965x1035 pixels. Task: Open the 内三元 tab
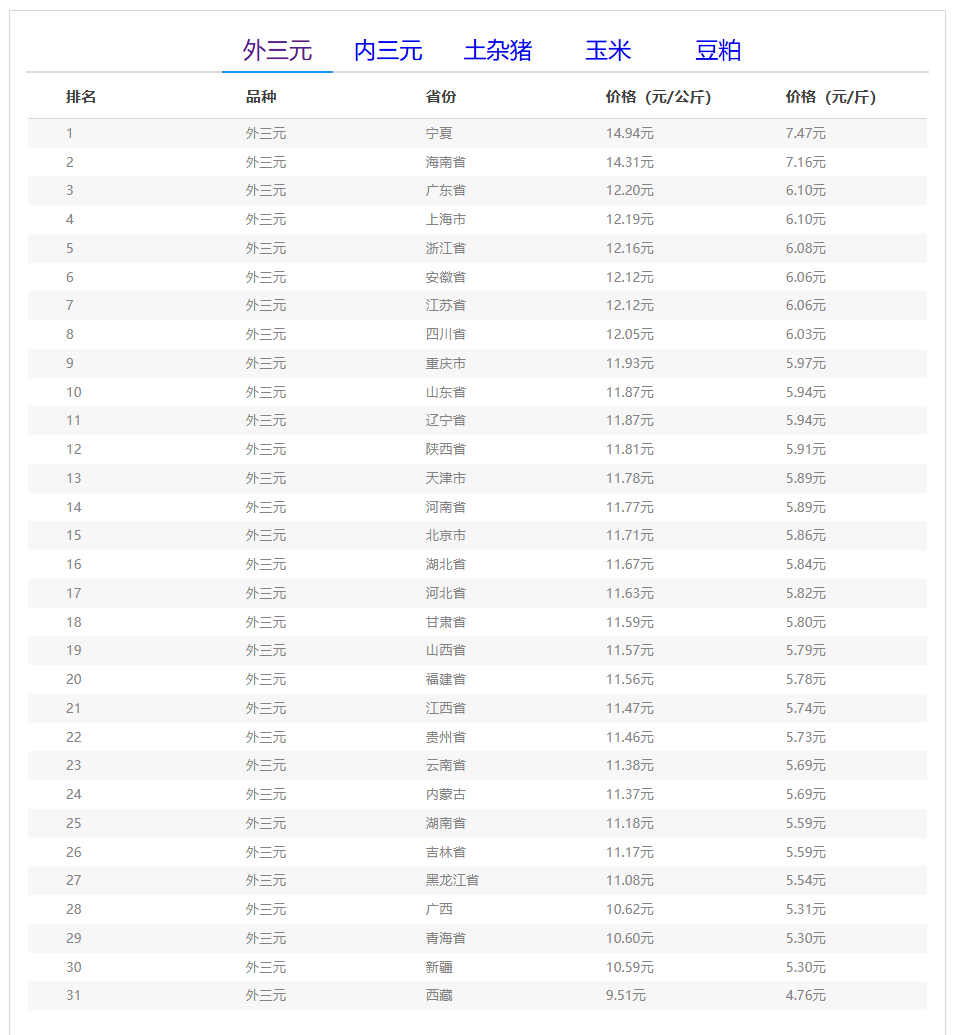click(x=388, y=51)
